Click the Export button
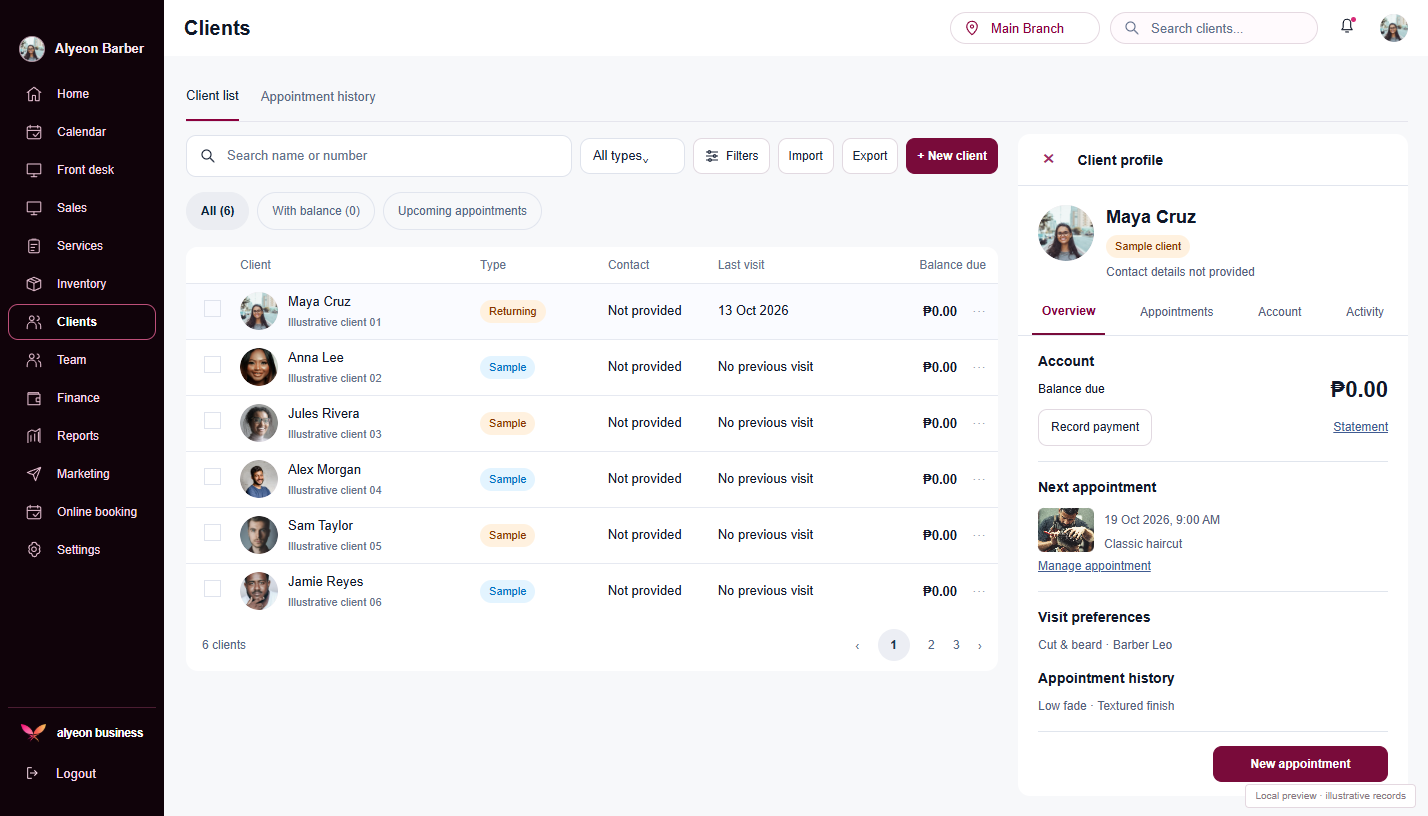This screenshot has width=1428, height=816. pyautogui.click(x=870, y=156)
